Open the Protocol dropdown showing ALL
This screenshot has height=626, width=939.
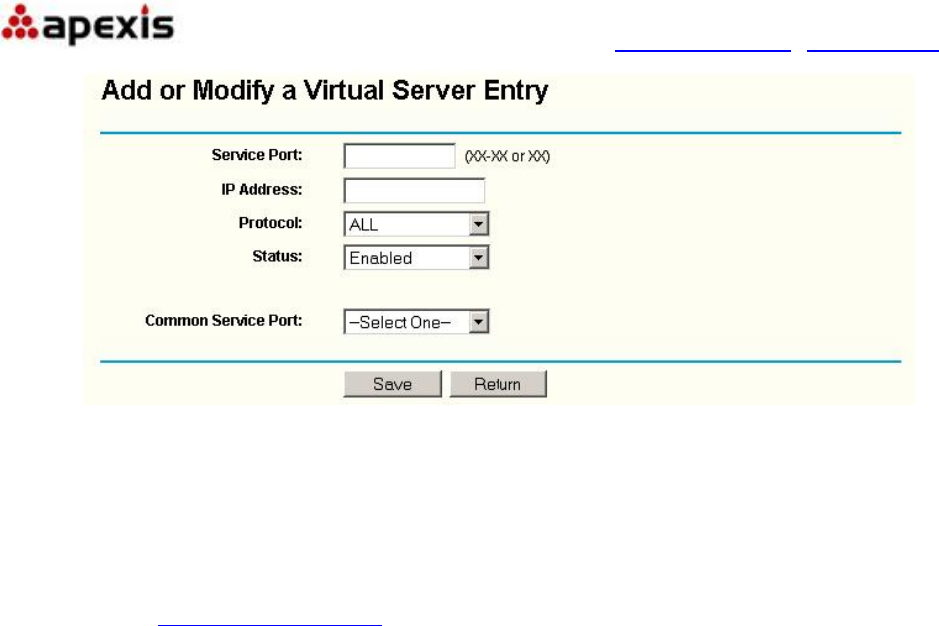tap(416, 224)
